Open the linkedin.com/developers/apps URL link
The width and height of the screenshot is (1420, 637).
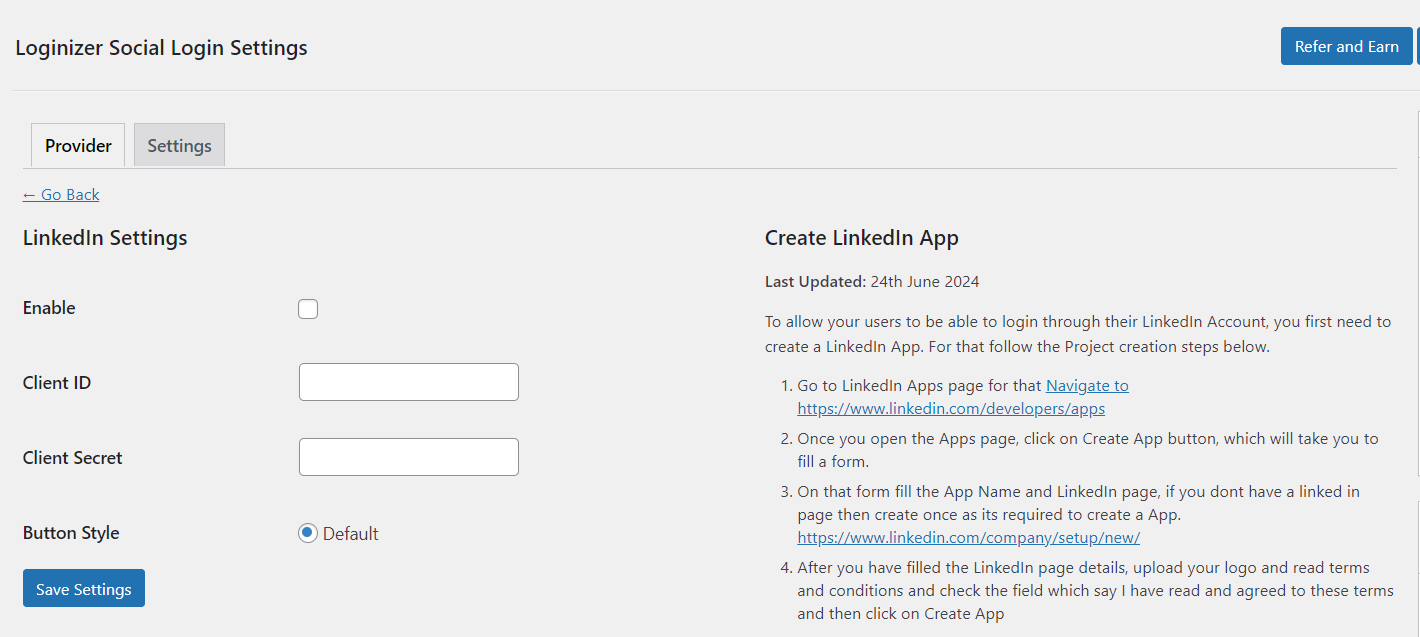point(951,408)
